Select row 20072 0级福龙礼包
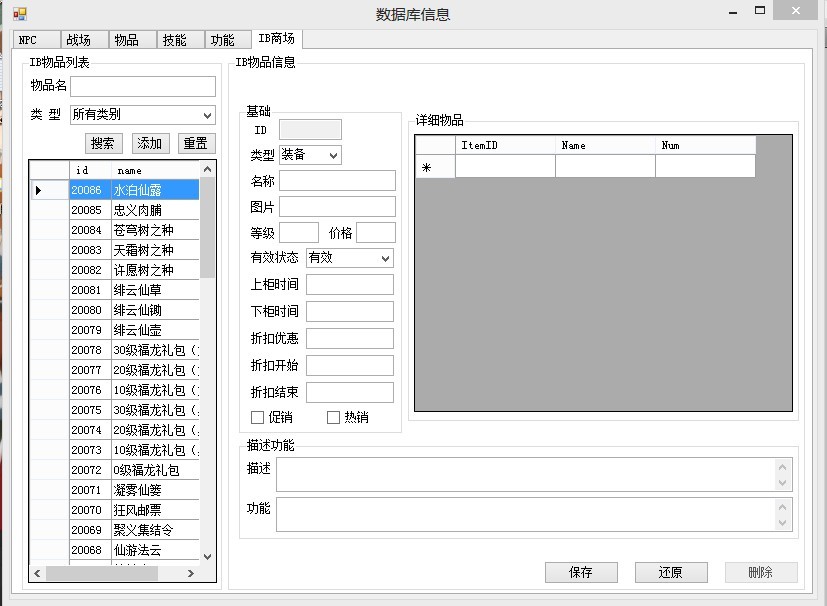827x606 pixels. pos(115,470)
